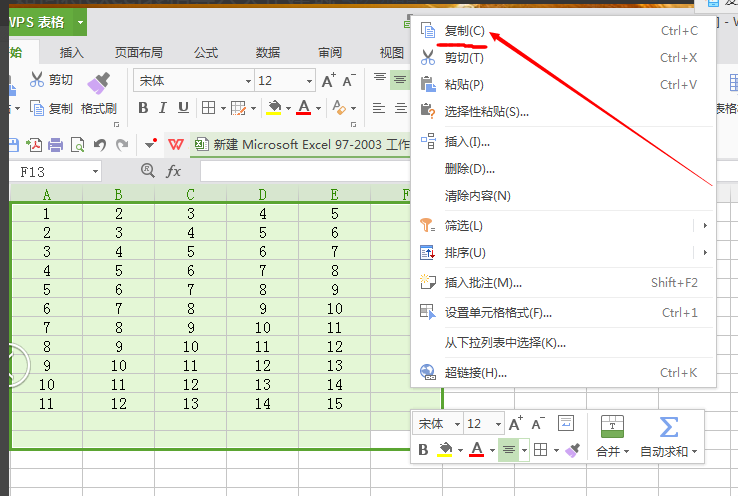
Task: Click the Print icon in quick toolbar
Action: pyautogui.click(x=56, y=144)
